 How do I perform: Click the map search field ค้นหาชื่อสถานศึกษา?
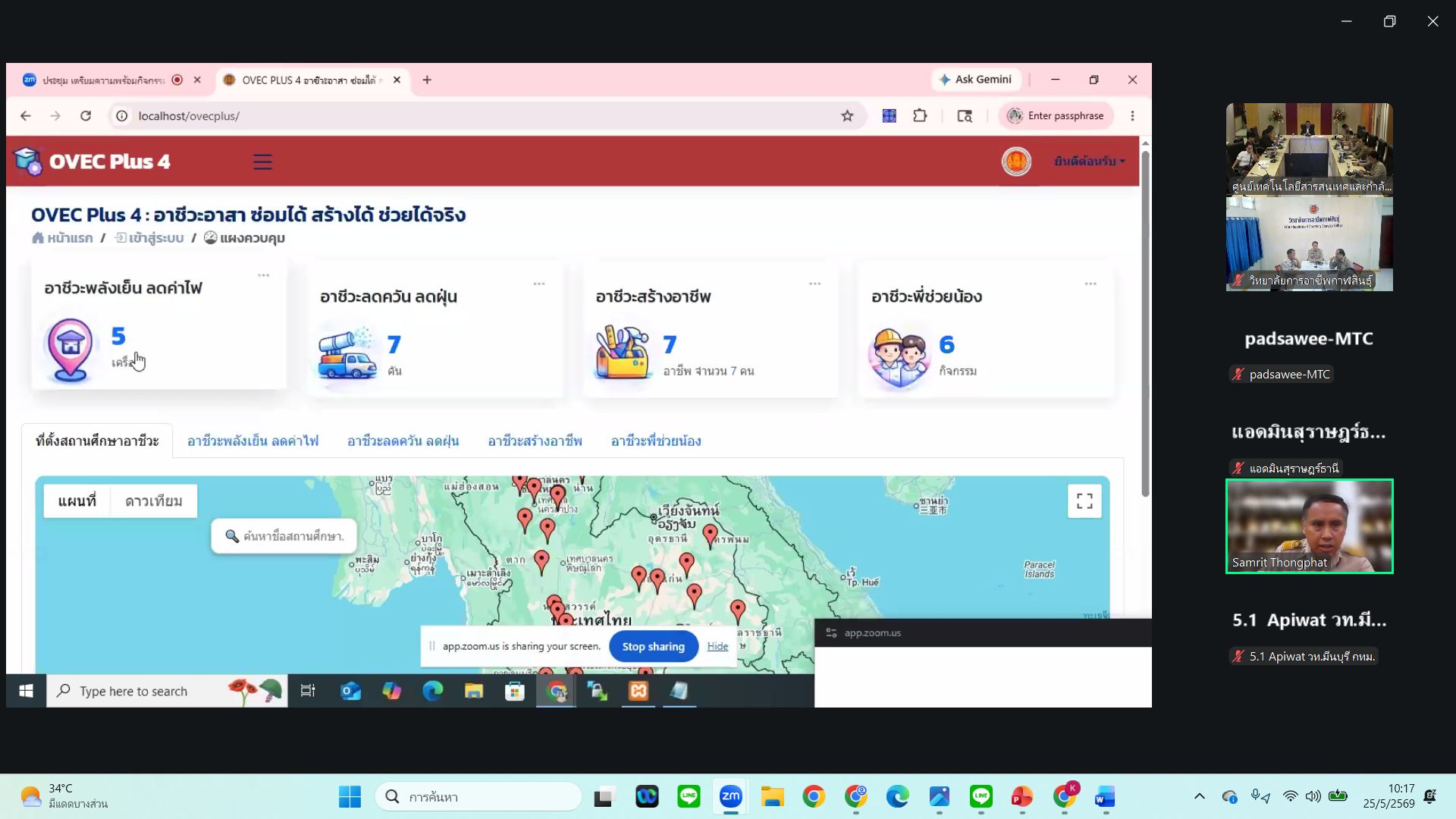pos(284,536)
